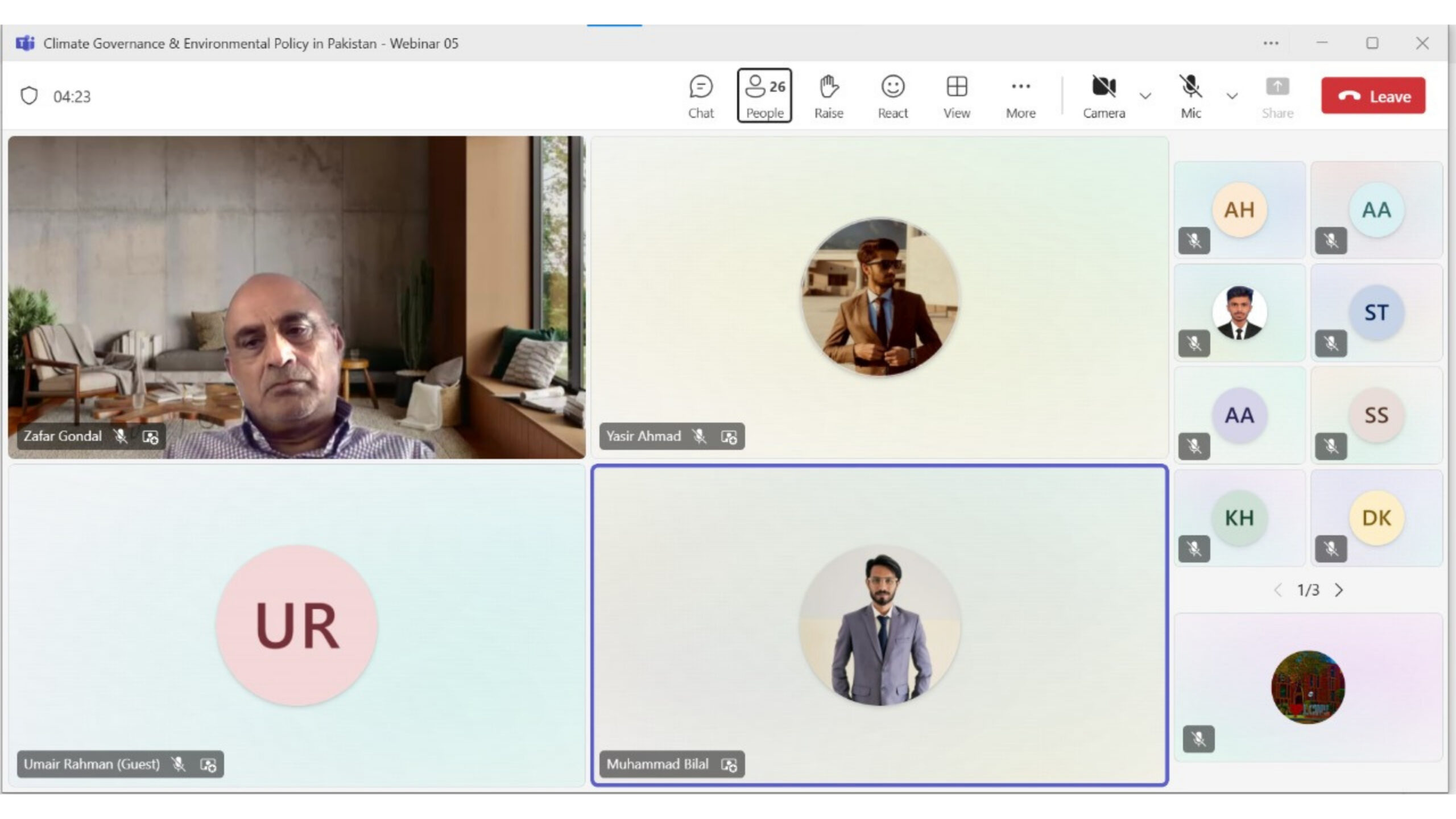1456x819 pixels.
Task: Open the View layout options
Action: (957, 96)
